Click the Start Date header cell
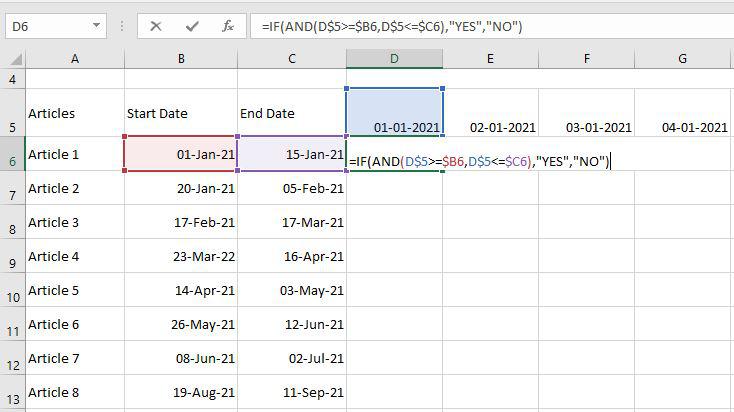The image size is (734, 412). [181, 112]
